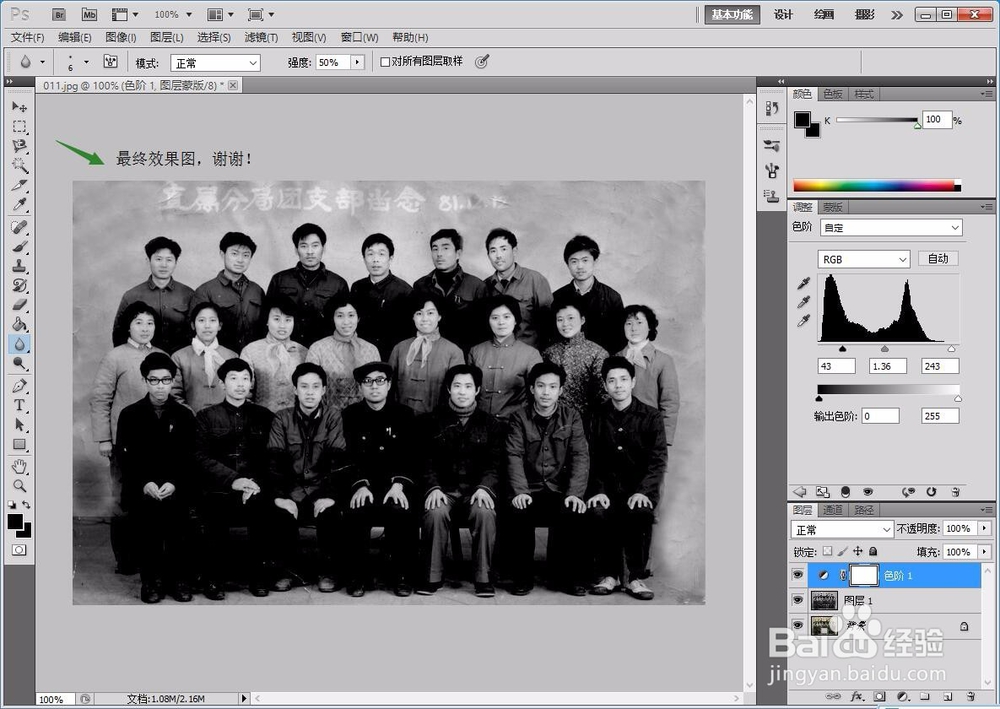Pick the black point eyedropper in Levels

click(804, 283)
